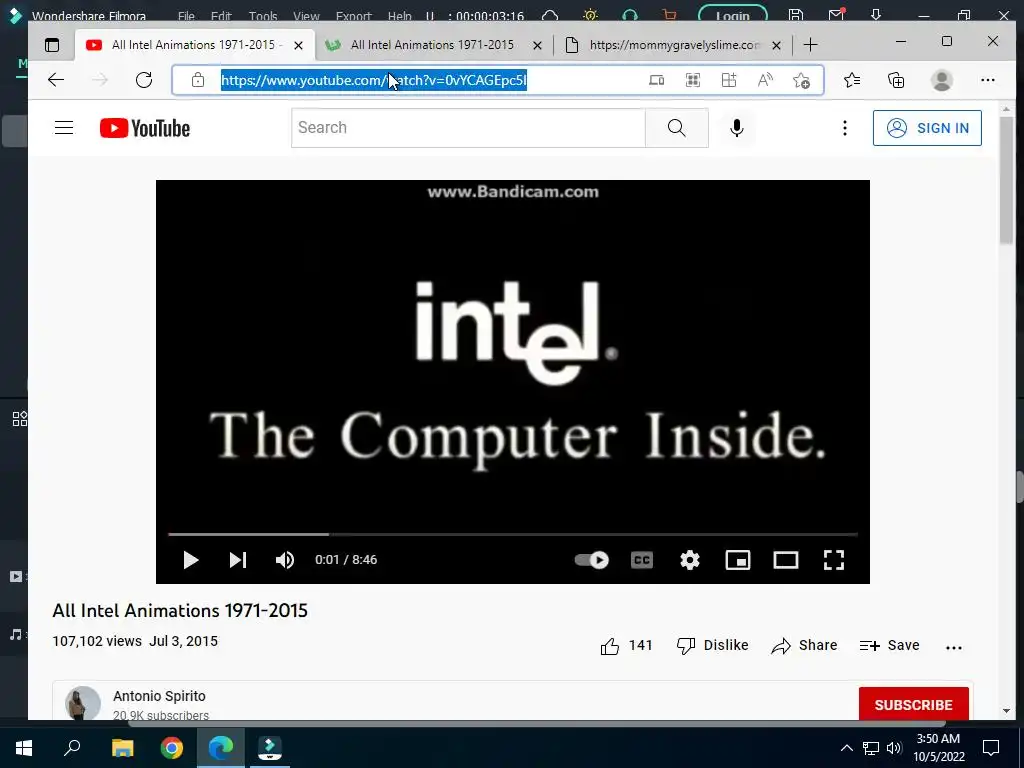
Task: Focus the YouTube search field
Action: [x=468, y=128]
